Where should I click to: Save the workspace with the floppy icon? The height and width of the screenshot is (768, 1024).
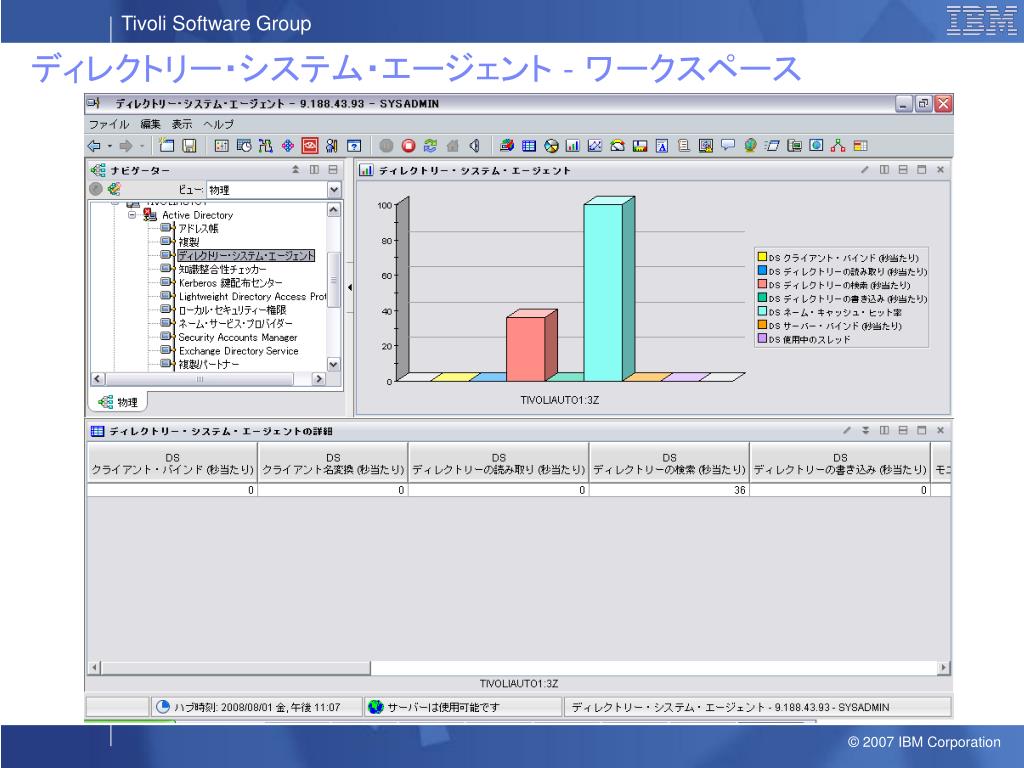click(189, 146)
